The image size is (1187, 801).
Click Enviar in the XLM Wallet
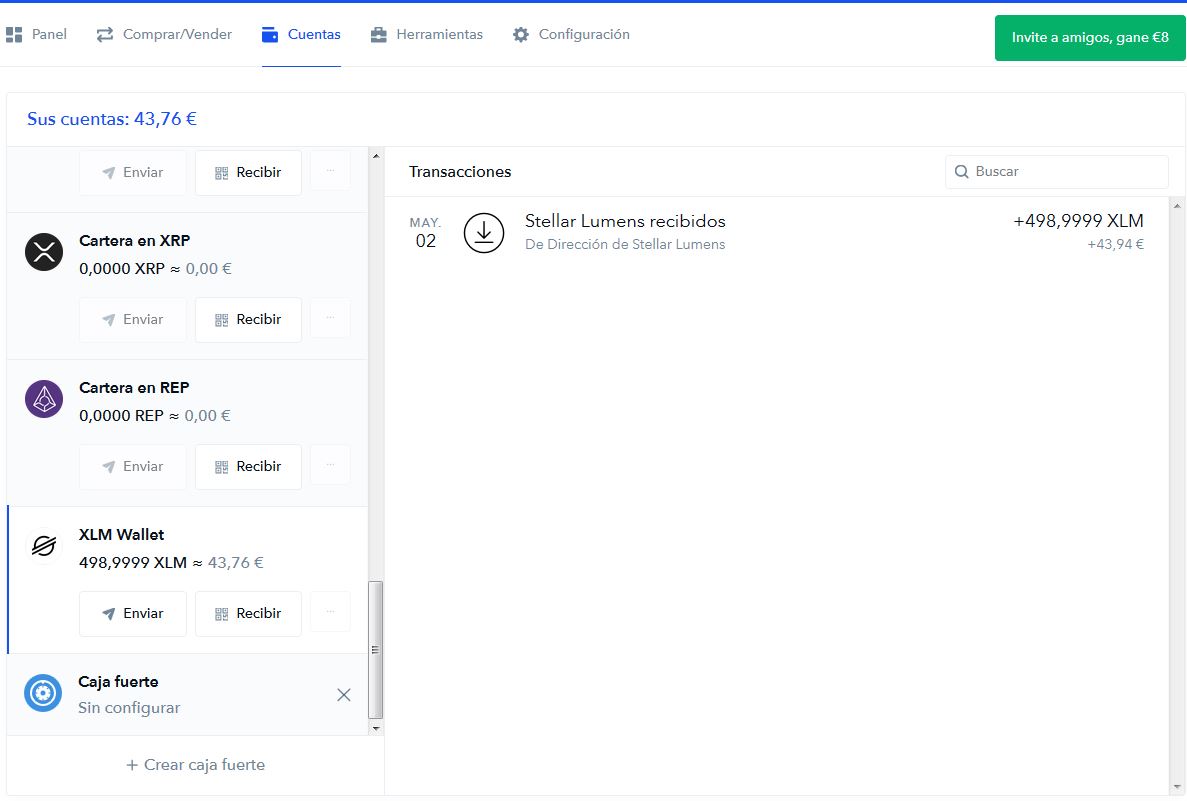[132, 613]
